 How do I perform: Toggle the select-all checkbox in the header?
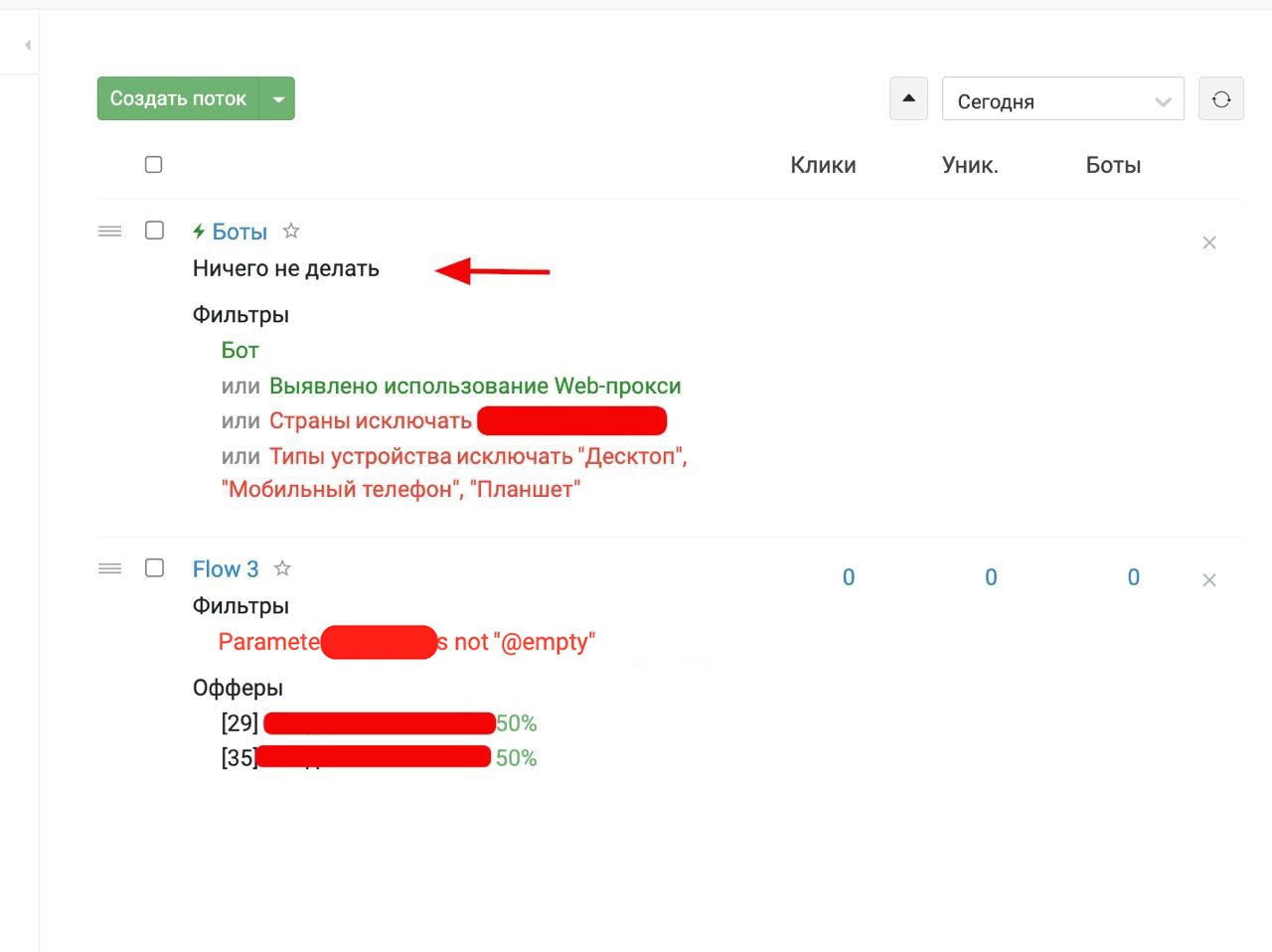pyautogui.click(x=154, y=165)
